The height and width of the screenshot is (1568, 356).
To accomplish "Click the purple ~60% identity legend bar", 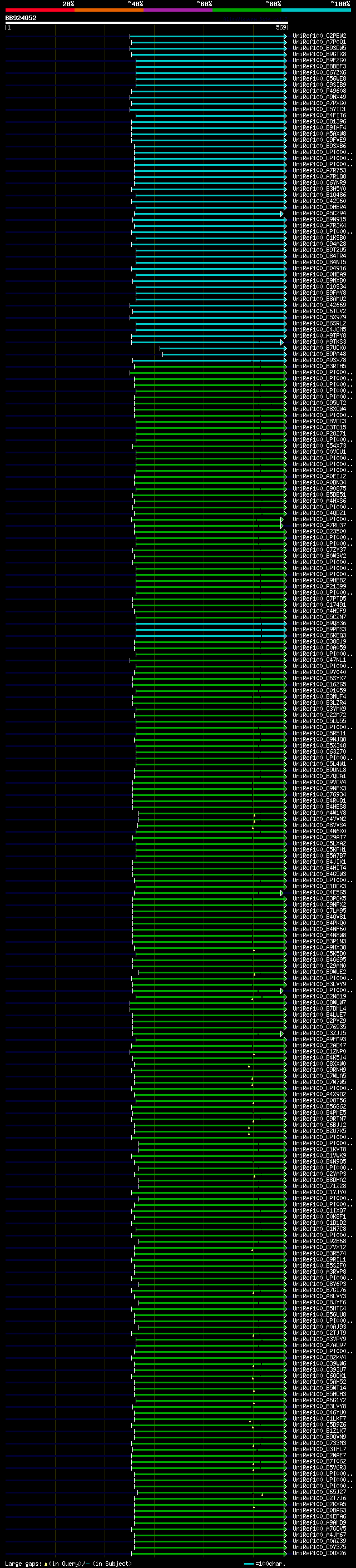I will coord(177,10).
